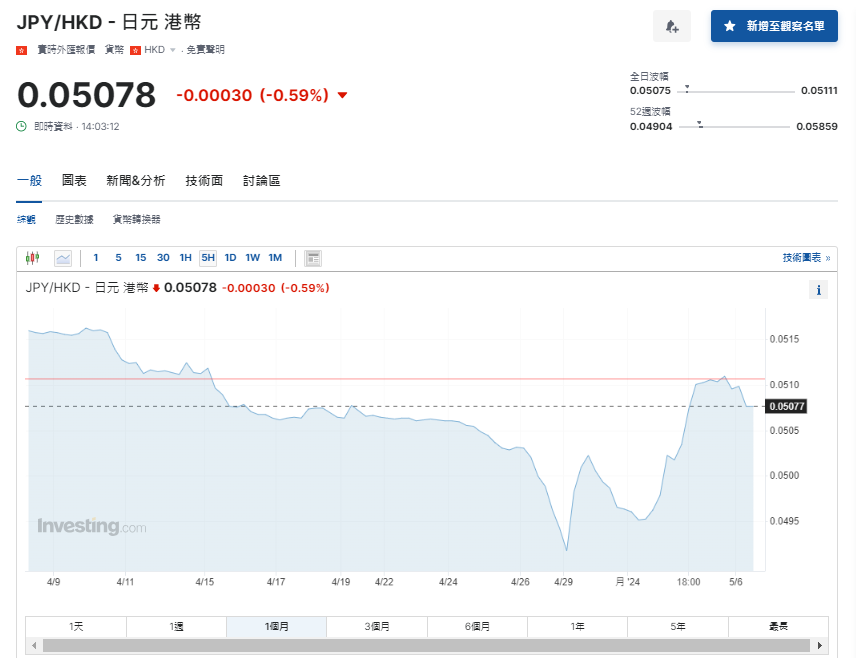The width and height of the screenshot is (856, 658).
Task: Click the flag icon next to 實時外匯報價
Action: [20, 49]
